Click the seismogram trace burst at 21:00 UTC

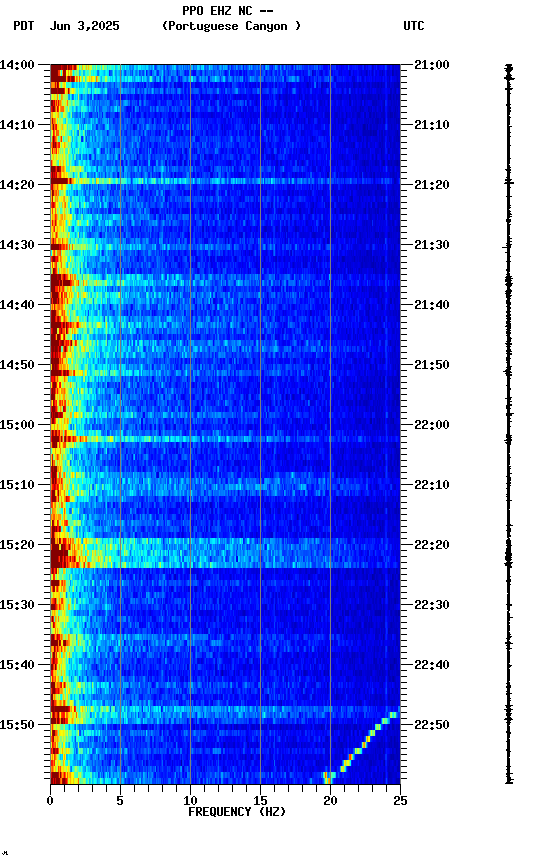pyautogui.click(x=509, y=73)
